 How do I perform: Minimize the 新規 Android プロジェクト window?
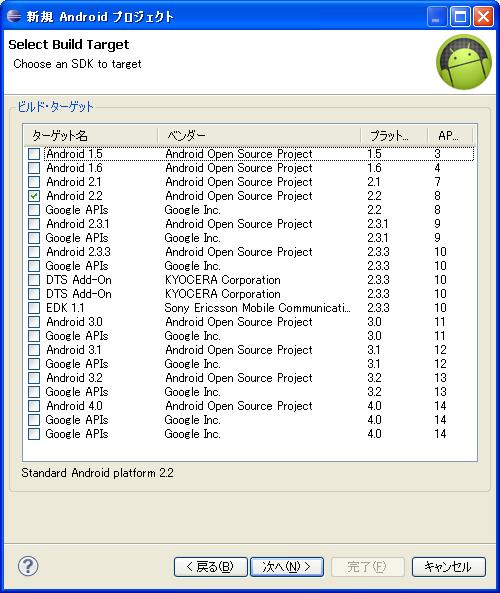pyautogui.click(x=436, y=17)
